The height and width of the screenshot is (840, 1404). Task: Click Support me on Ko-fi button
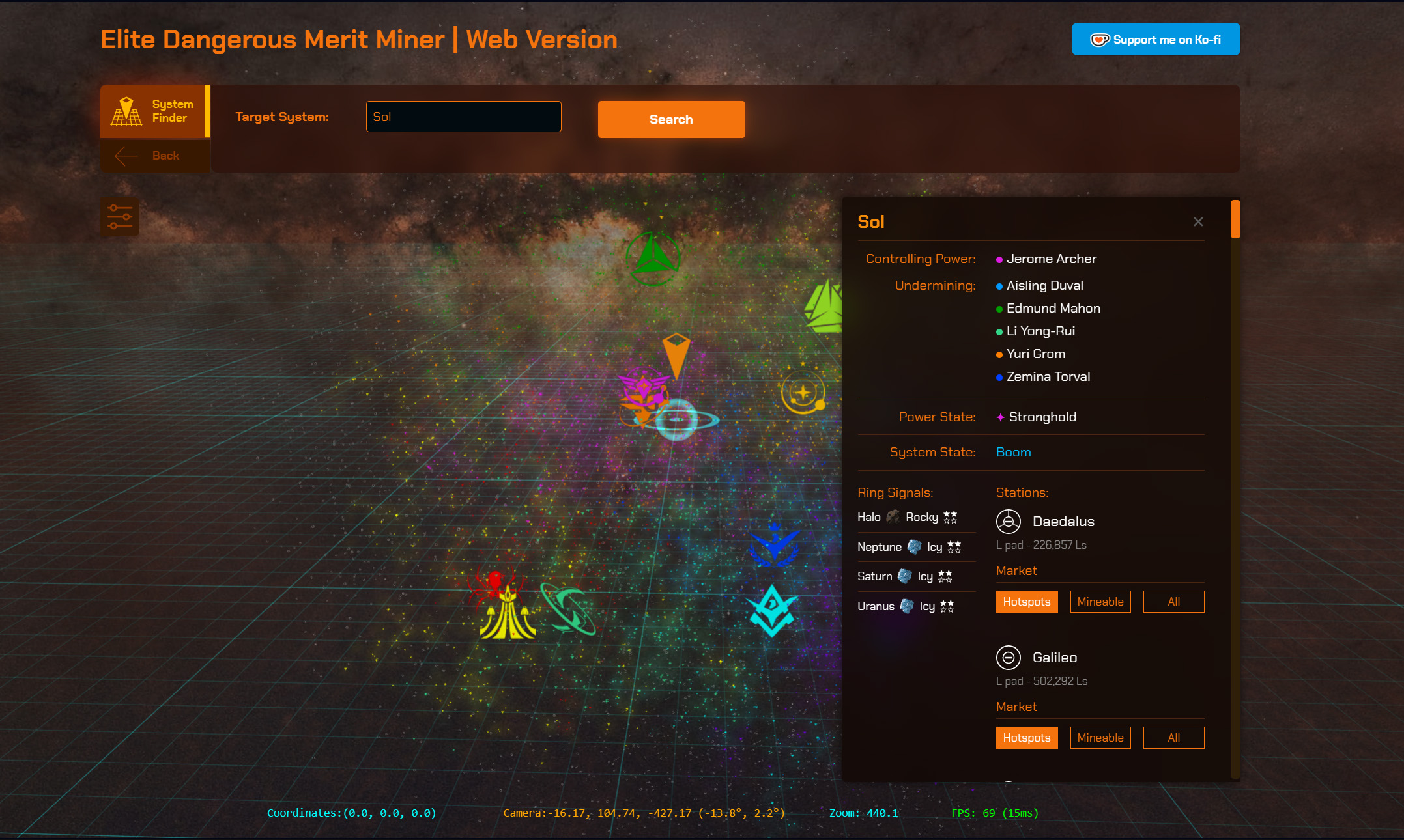coord(1156,39)
